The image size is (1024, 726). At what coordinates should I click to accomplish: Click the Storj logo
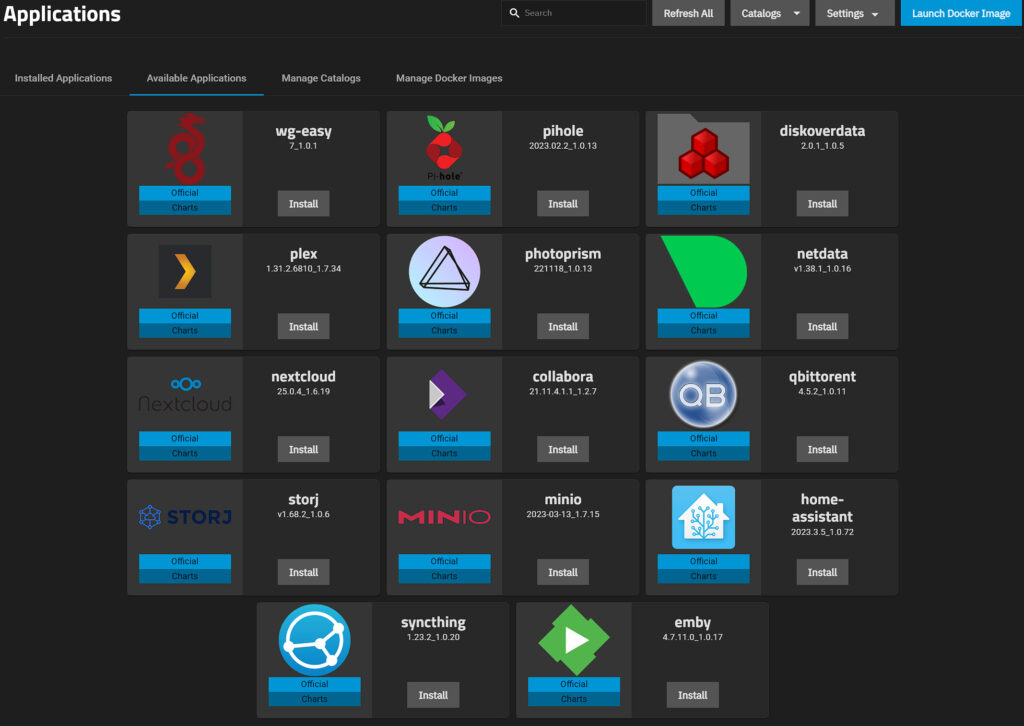[185, 517]
